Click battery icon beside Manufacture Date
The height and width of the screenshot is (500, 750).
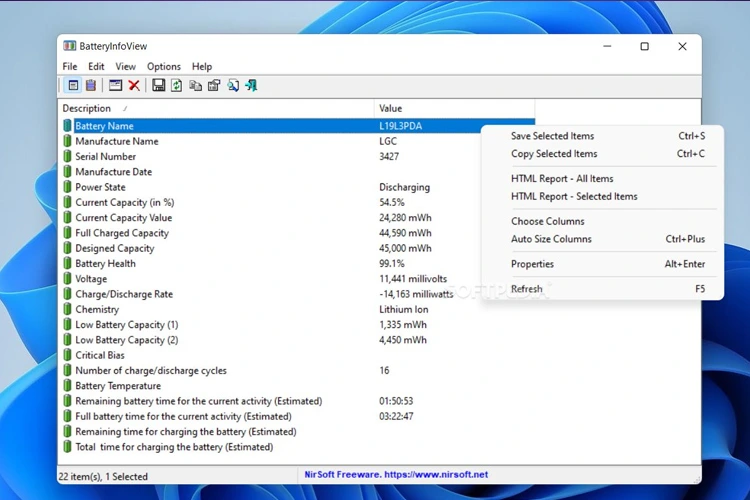[67, 172]
